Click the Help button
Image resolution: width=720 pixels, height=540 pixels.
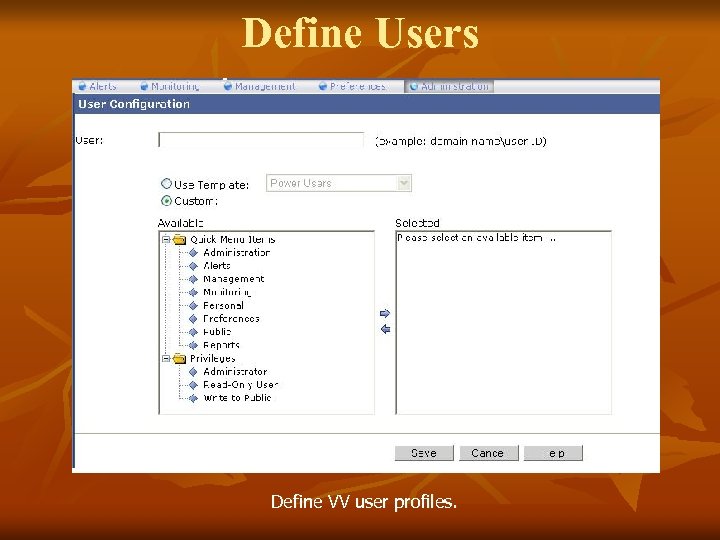553,453
